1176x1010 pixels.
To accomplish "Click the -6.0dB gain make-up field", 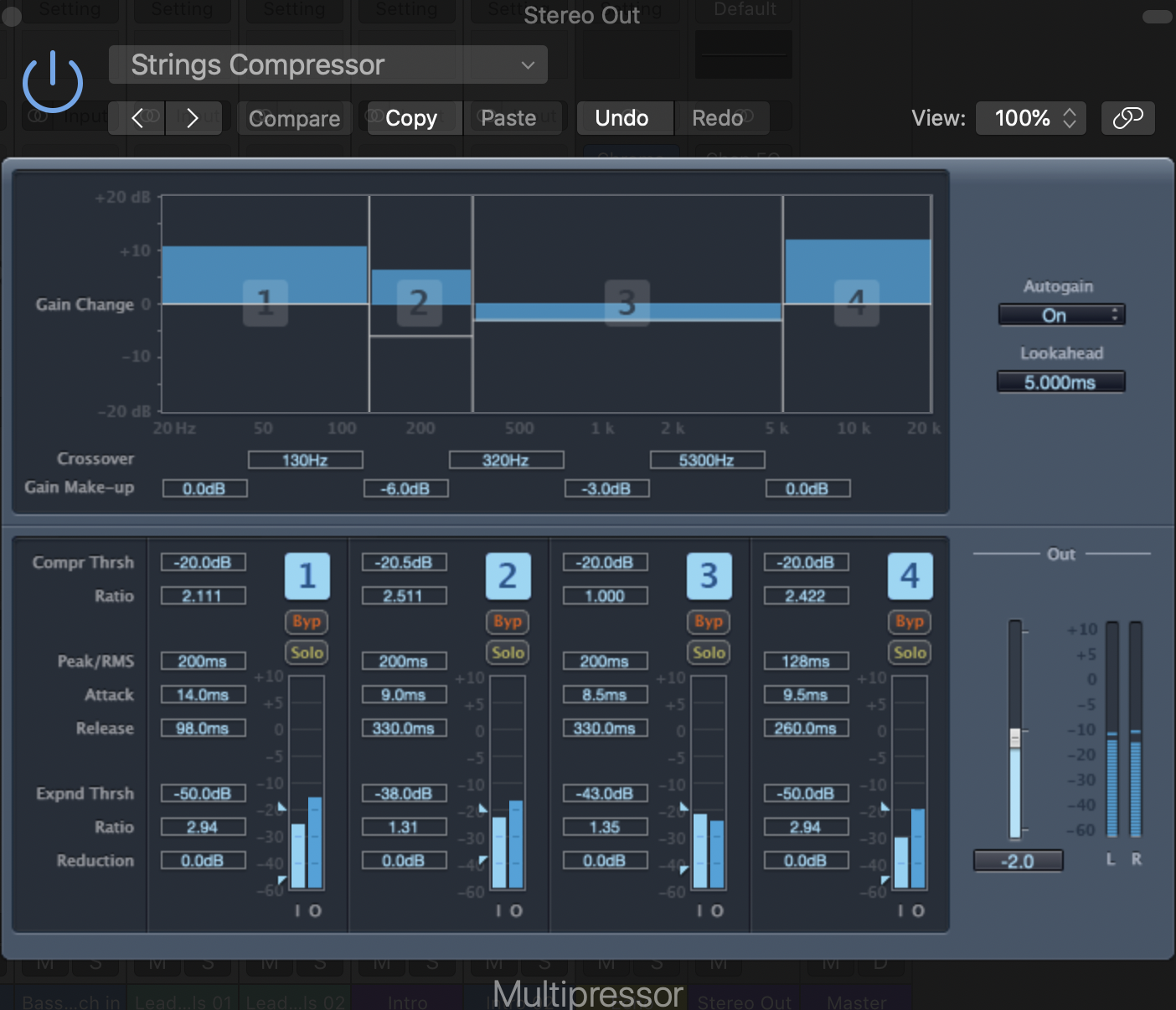I will [406, 488].
